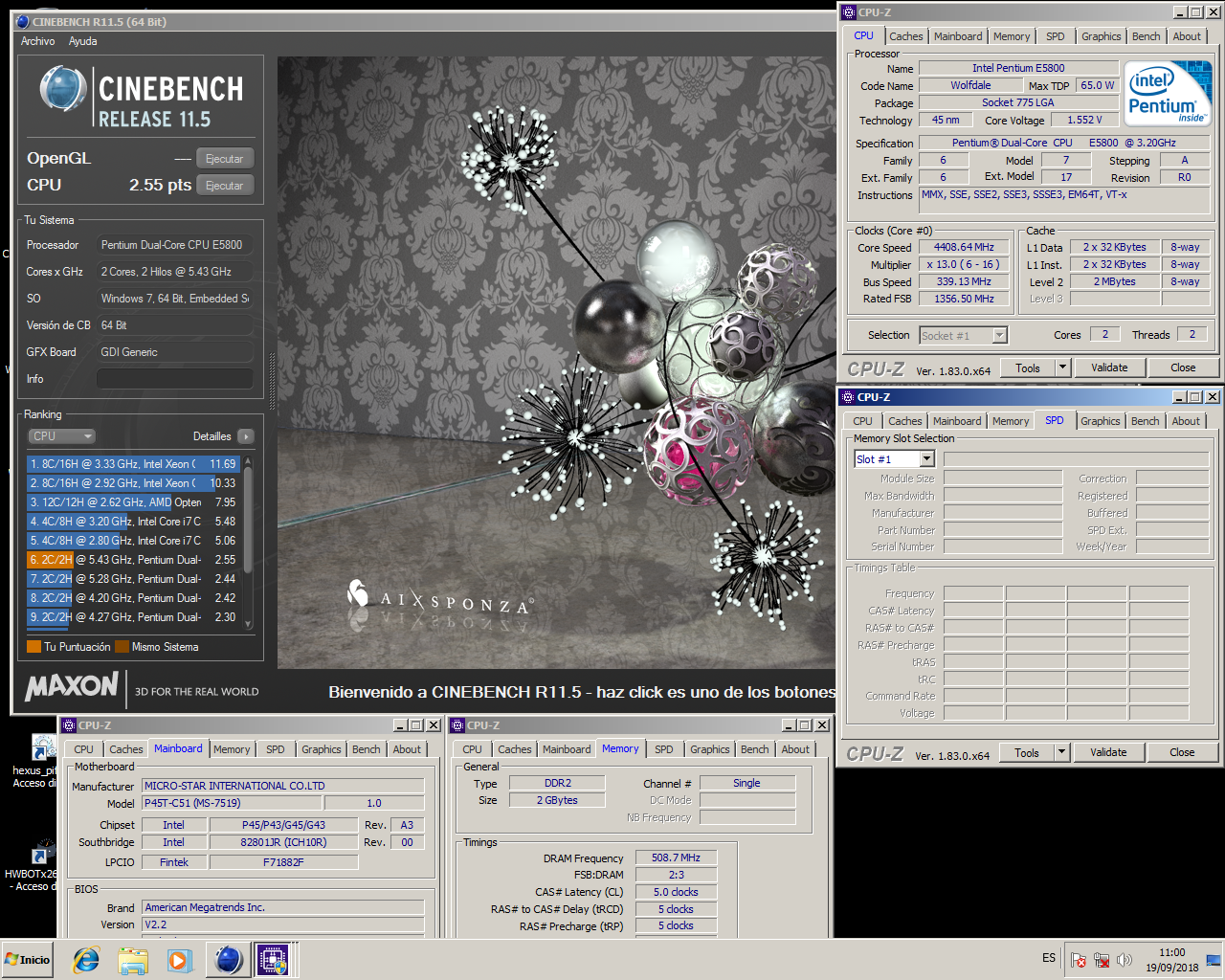Image resolution: width=1225 pixels, height=980 pixels.
Task: Click the tray icon right of the clock
Action: tap(1214, 960)
